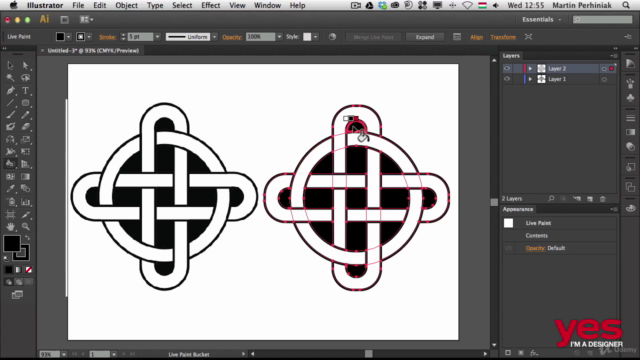Enable Draw Behind mode

pyautogui.click(x=19, y=282)
